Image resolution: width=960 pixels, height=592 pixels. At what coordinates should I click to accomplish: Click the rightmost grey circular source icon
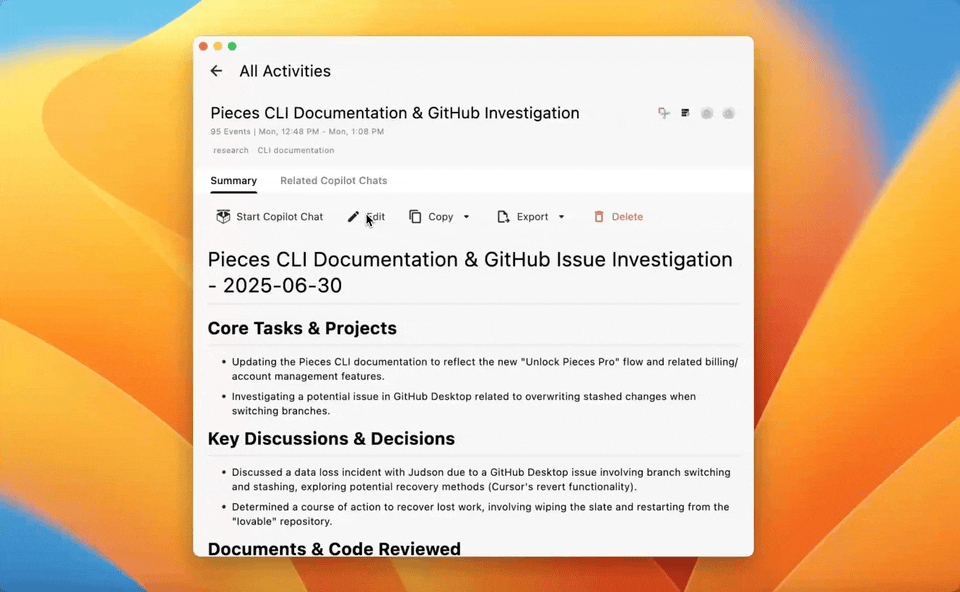(728, 113)
